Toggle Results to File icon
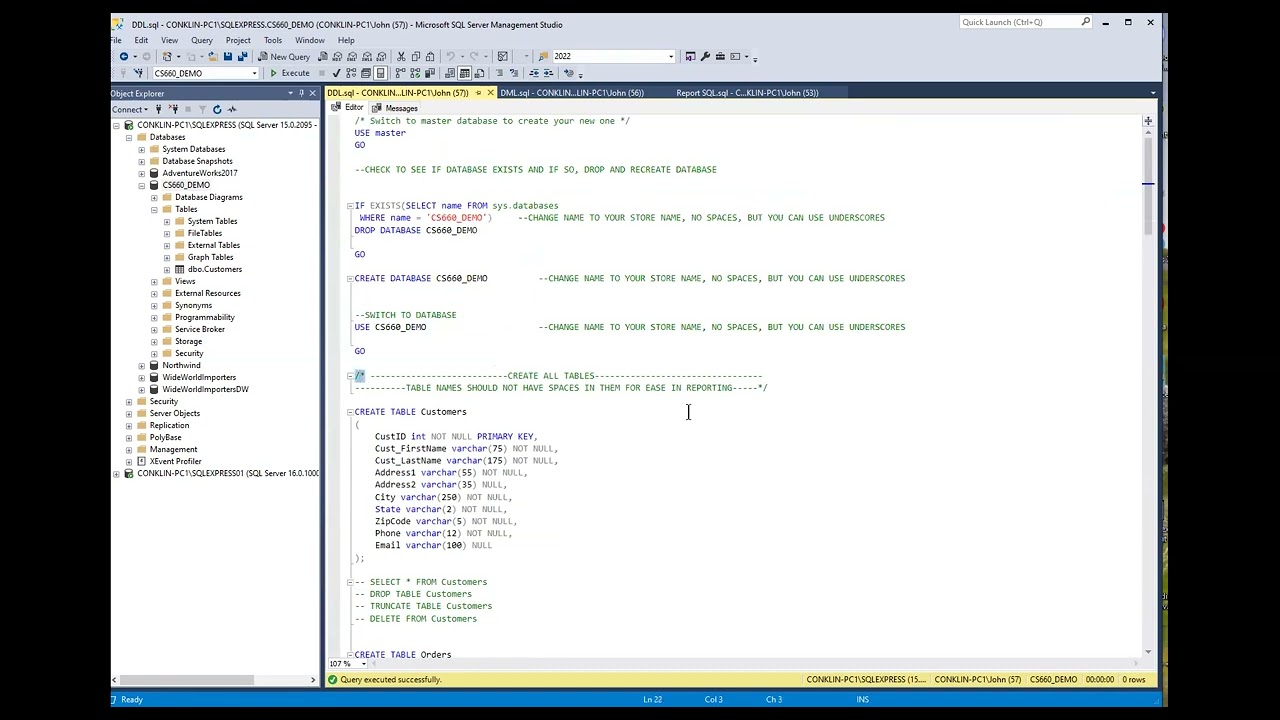Viewport: 1280px width, 720px height. pos(480,73)
